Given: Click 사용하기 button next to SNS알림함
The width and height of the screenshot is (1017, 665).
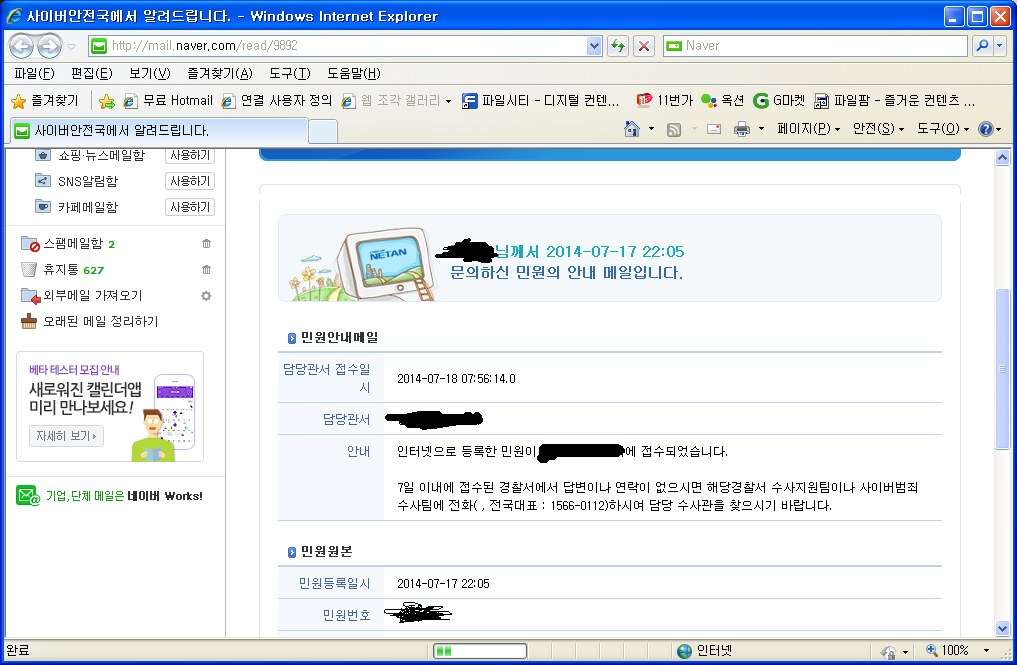Looking at the screenshot, I should pos(189,181).
